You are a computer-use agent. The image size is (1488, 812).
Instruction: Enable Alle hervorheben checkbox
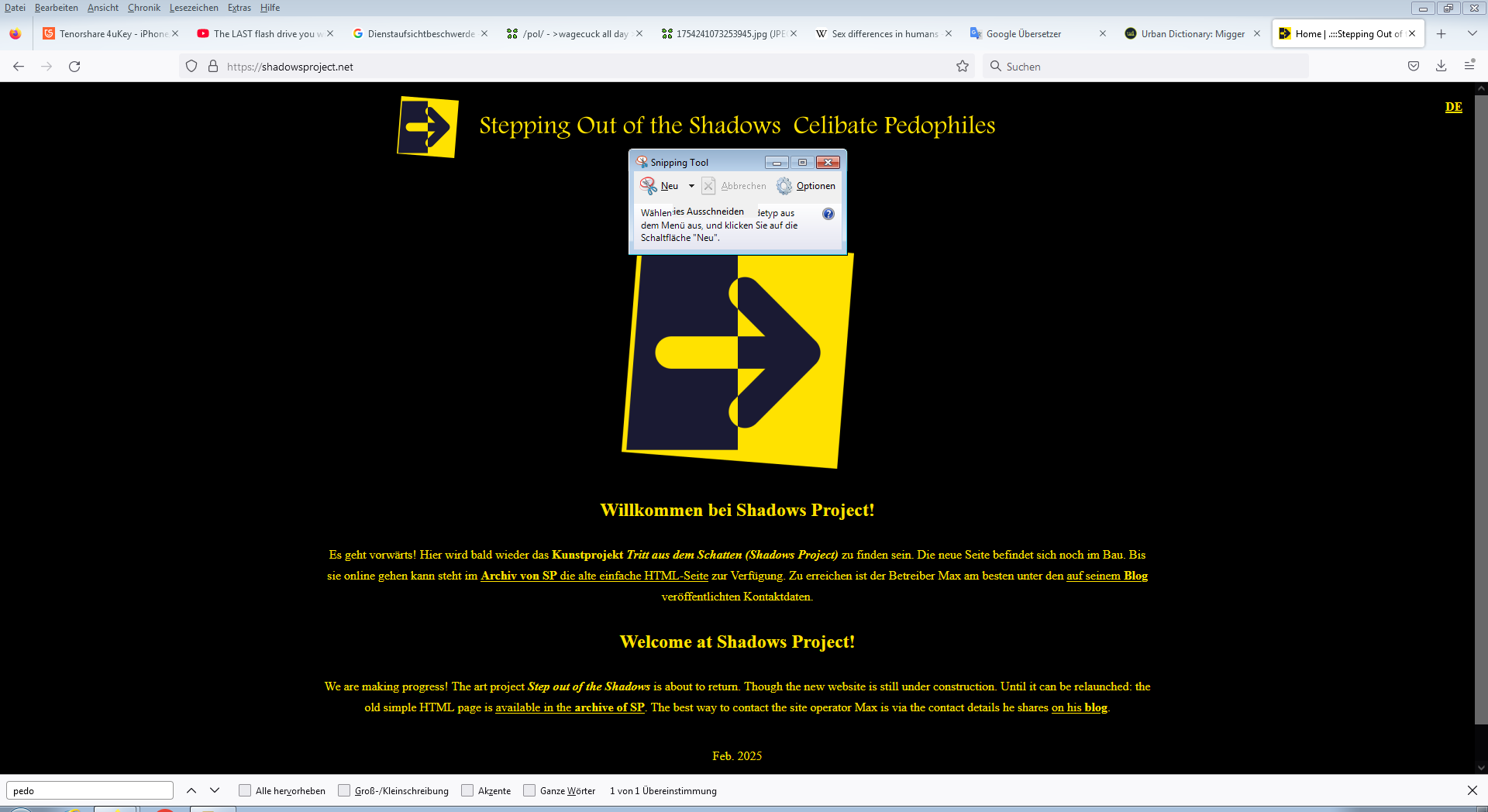[245, 790]
